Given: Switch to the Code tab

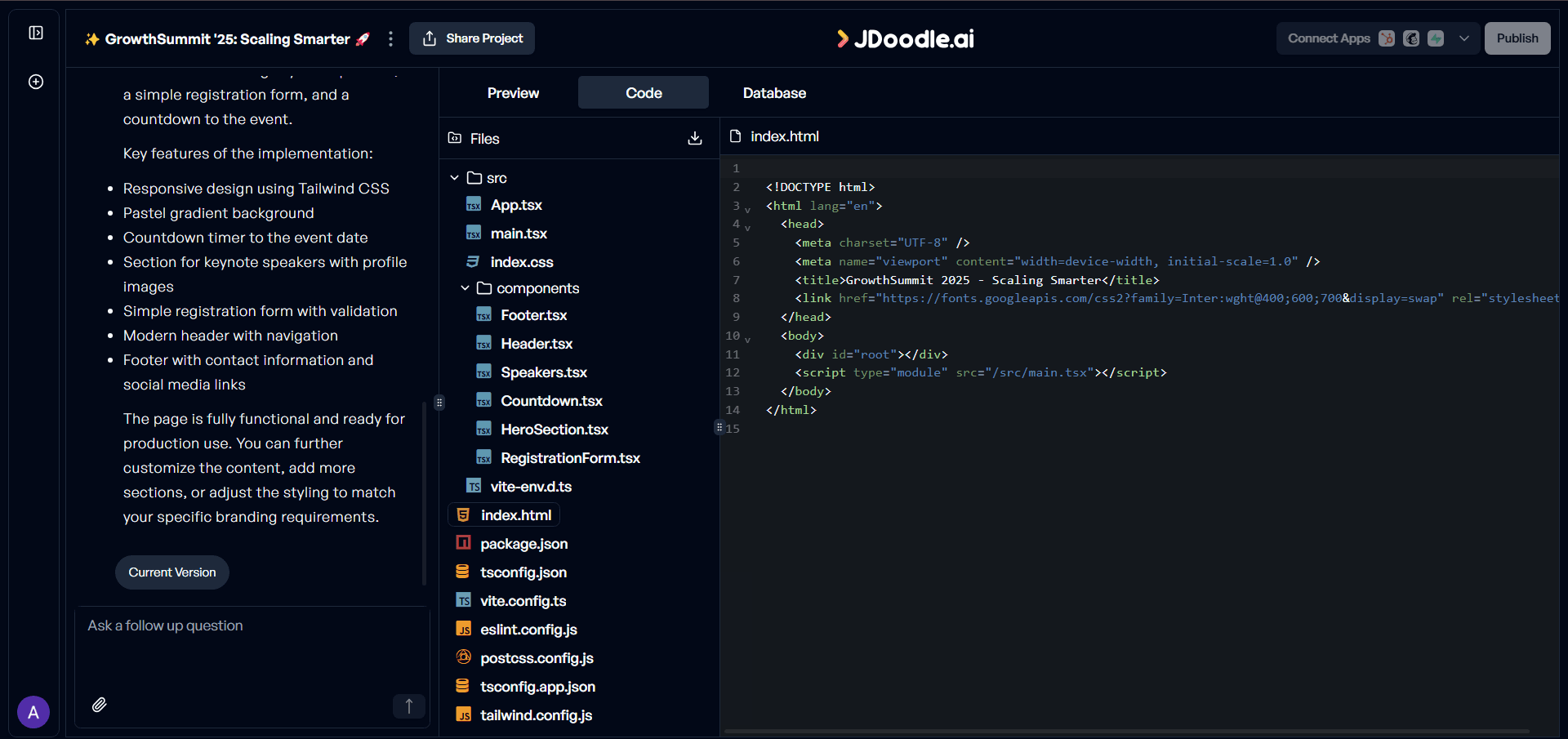Looking at the screenshot, I should [x=644, y=93].
